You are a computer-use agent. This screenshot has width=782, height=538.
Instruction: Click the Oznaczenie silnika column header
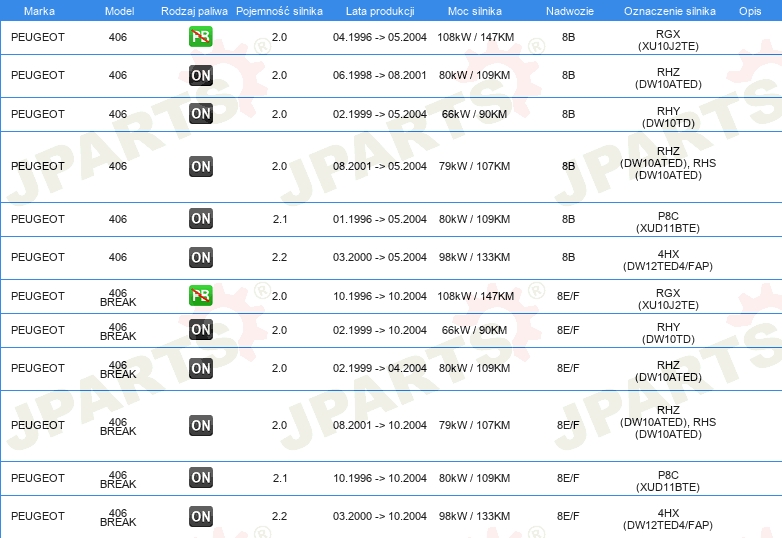click(x=670, y=11)
